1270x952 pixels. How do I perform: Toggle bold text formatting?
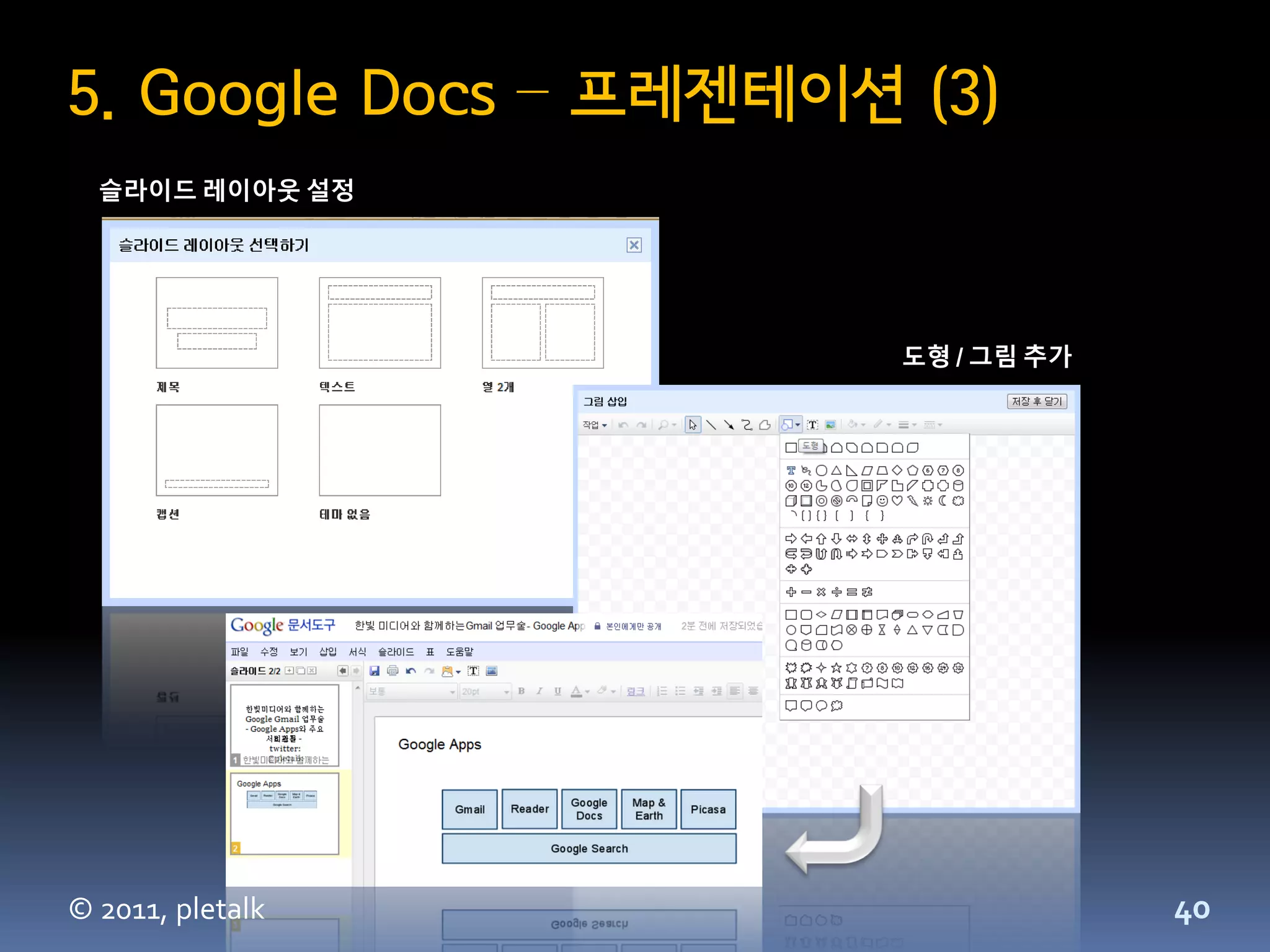522,691
